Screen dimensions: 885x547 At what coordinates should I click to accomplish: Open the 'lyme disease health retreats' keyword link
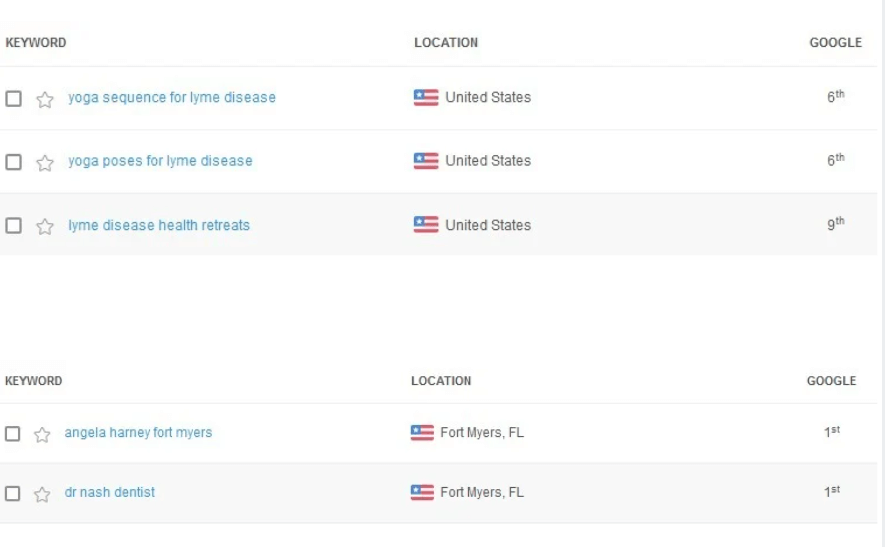(x=159, y=225)
